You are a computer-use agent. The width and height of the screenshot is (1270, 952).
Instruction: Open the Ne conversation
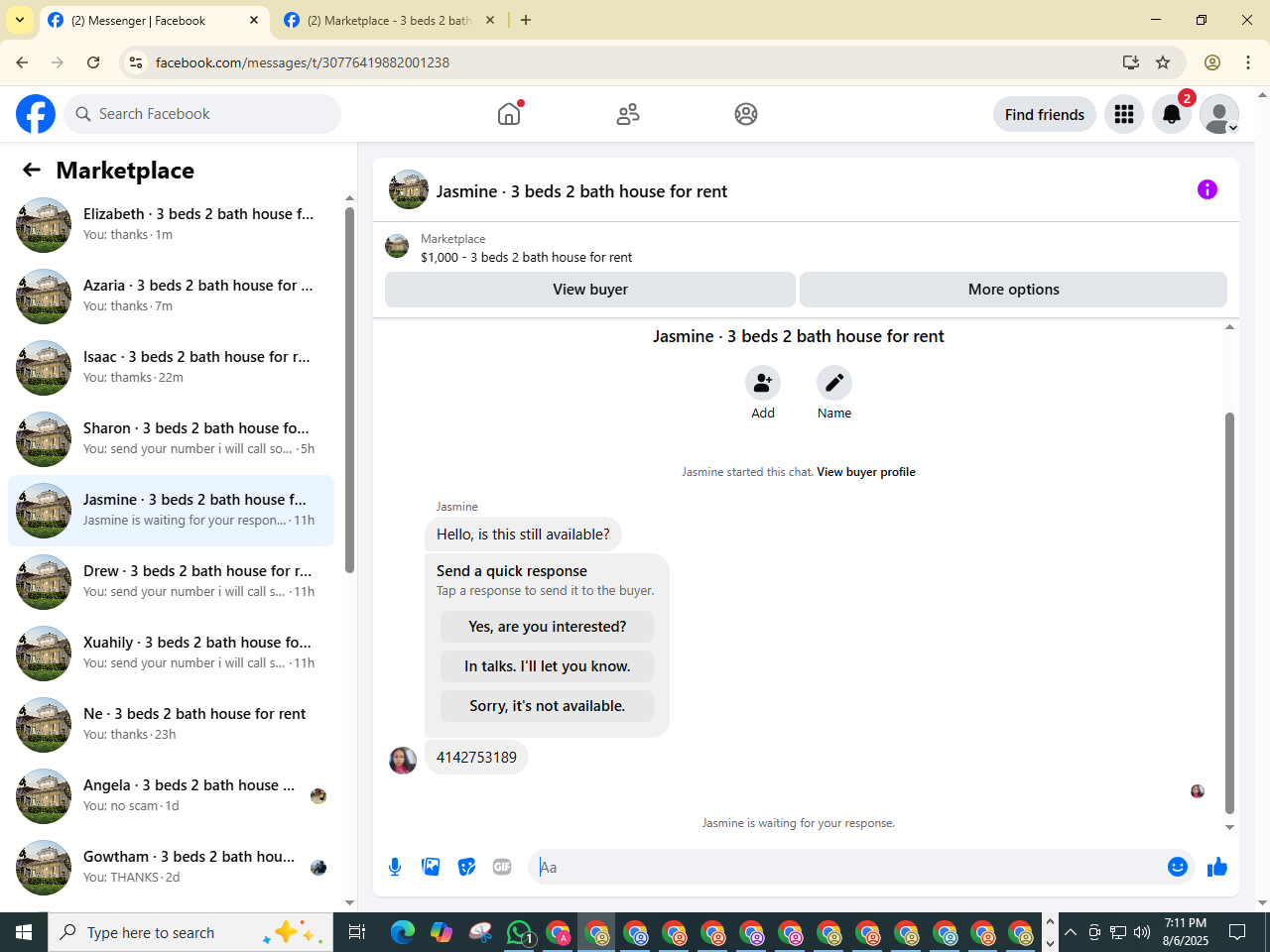pos(171,725)
